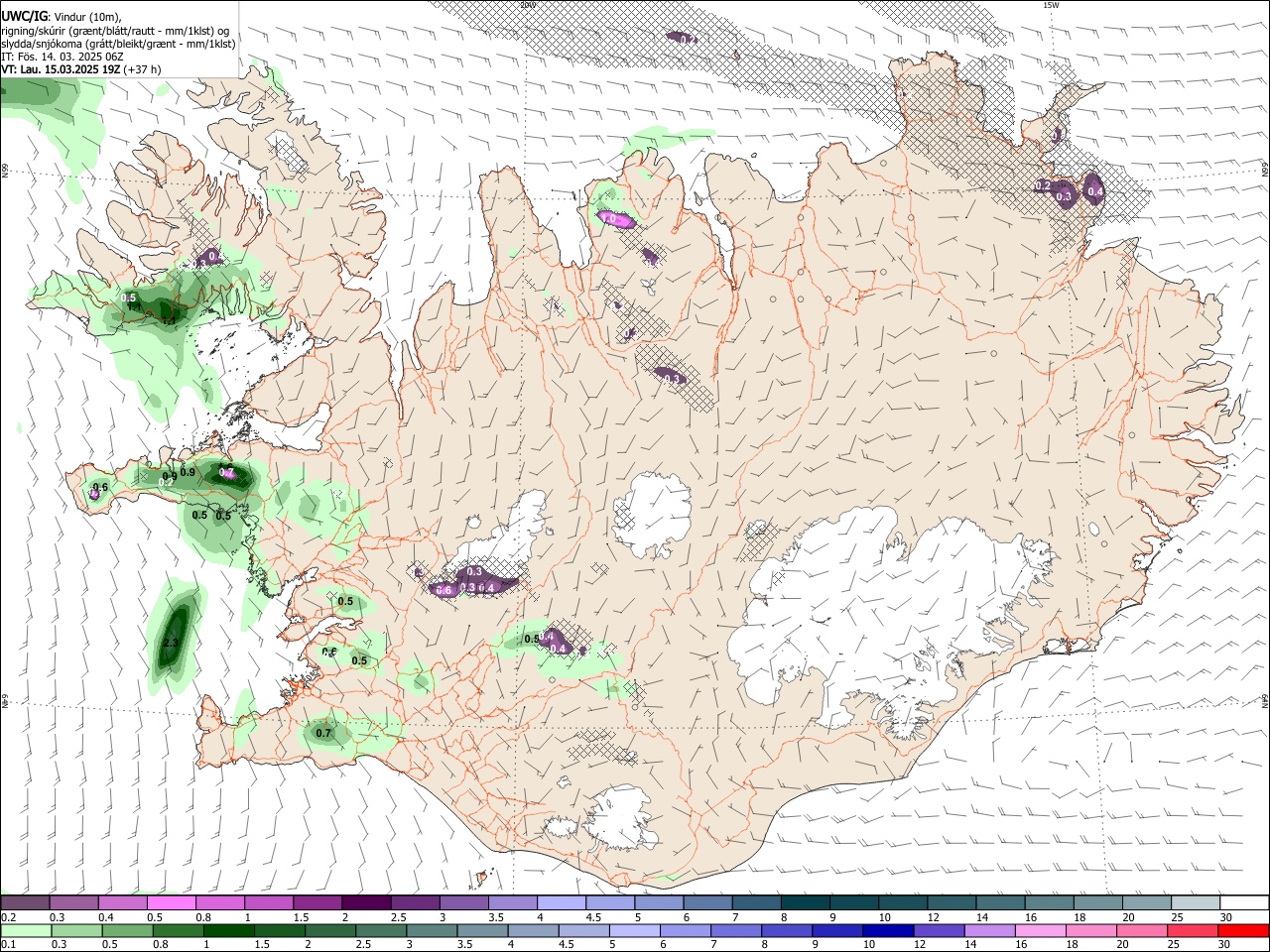
Task: Click the darkest purple 2–2.5 swatch in top legend row
Action: tap(366, 902)
